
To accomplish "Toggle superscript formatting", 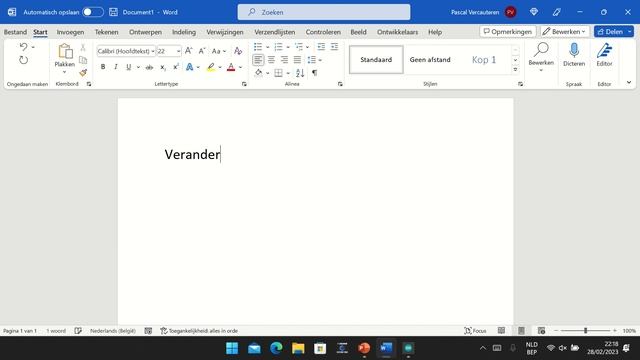I will (x=176, y=67).
